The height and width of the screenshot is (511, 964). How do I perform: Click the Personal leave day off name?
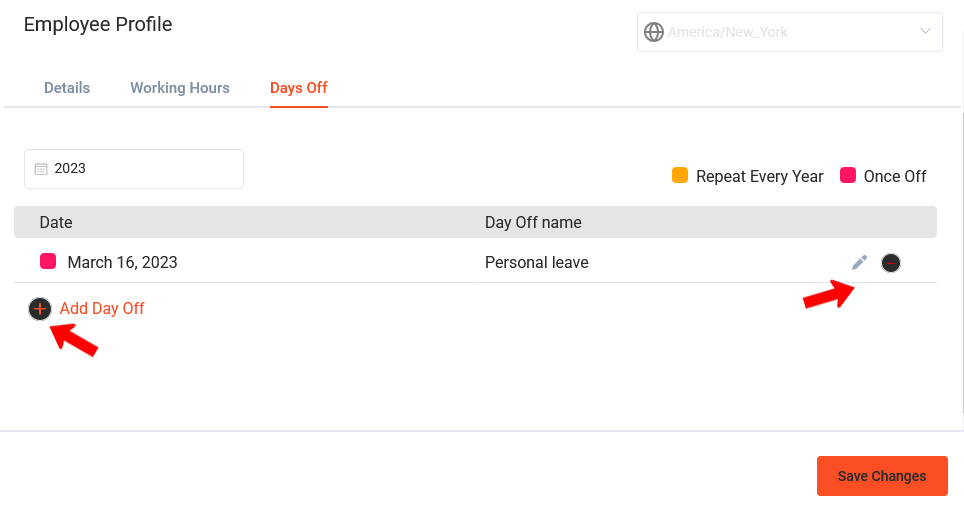[537, 263]
